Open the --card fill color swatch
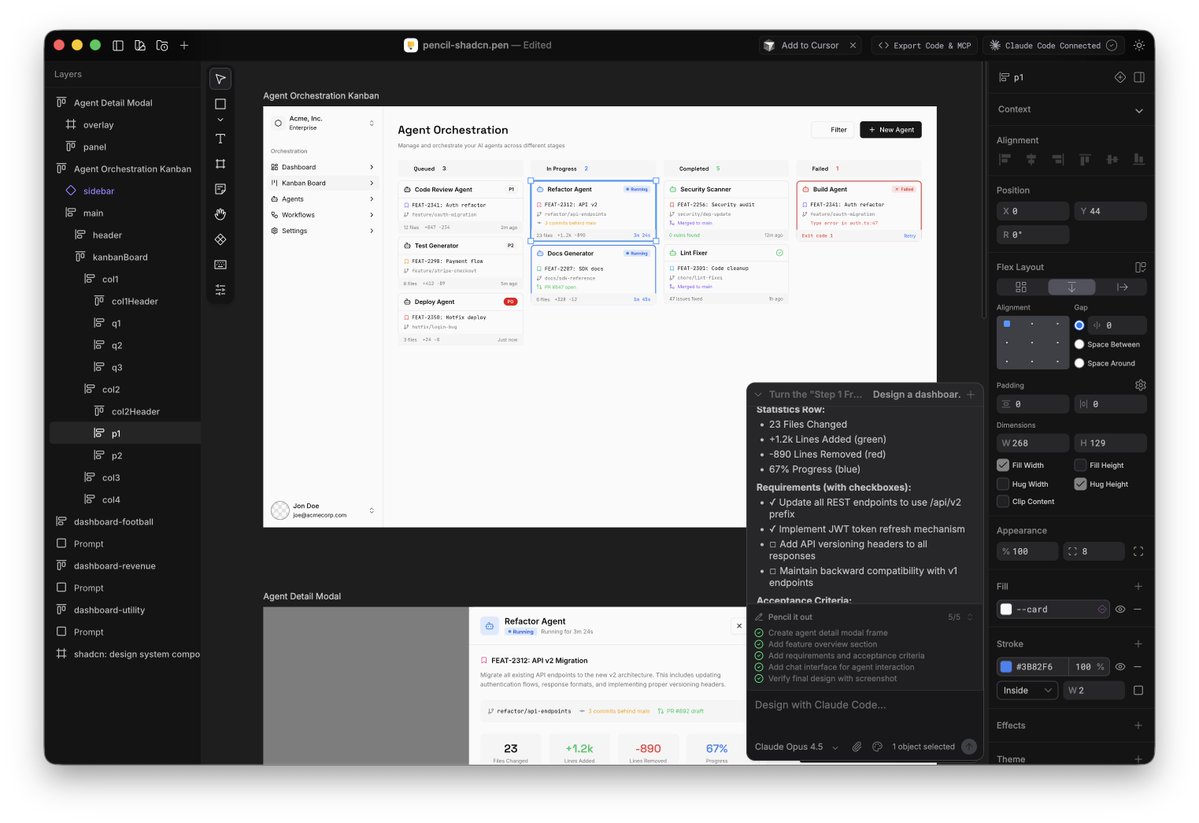The image size is (1199, 823). [x=1006, y=609]
